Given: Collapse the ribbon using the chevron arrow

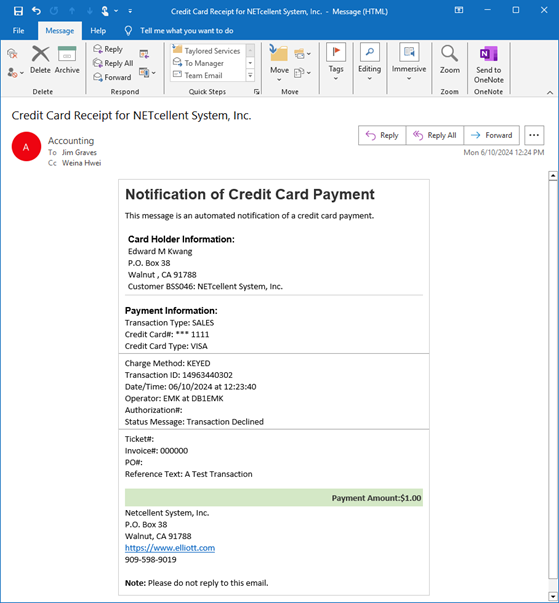Looking at the screenshot, I should point(550,92).
